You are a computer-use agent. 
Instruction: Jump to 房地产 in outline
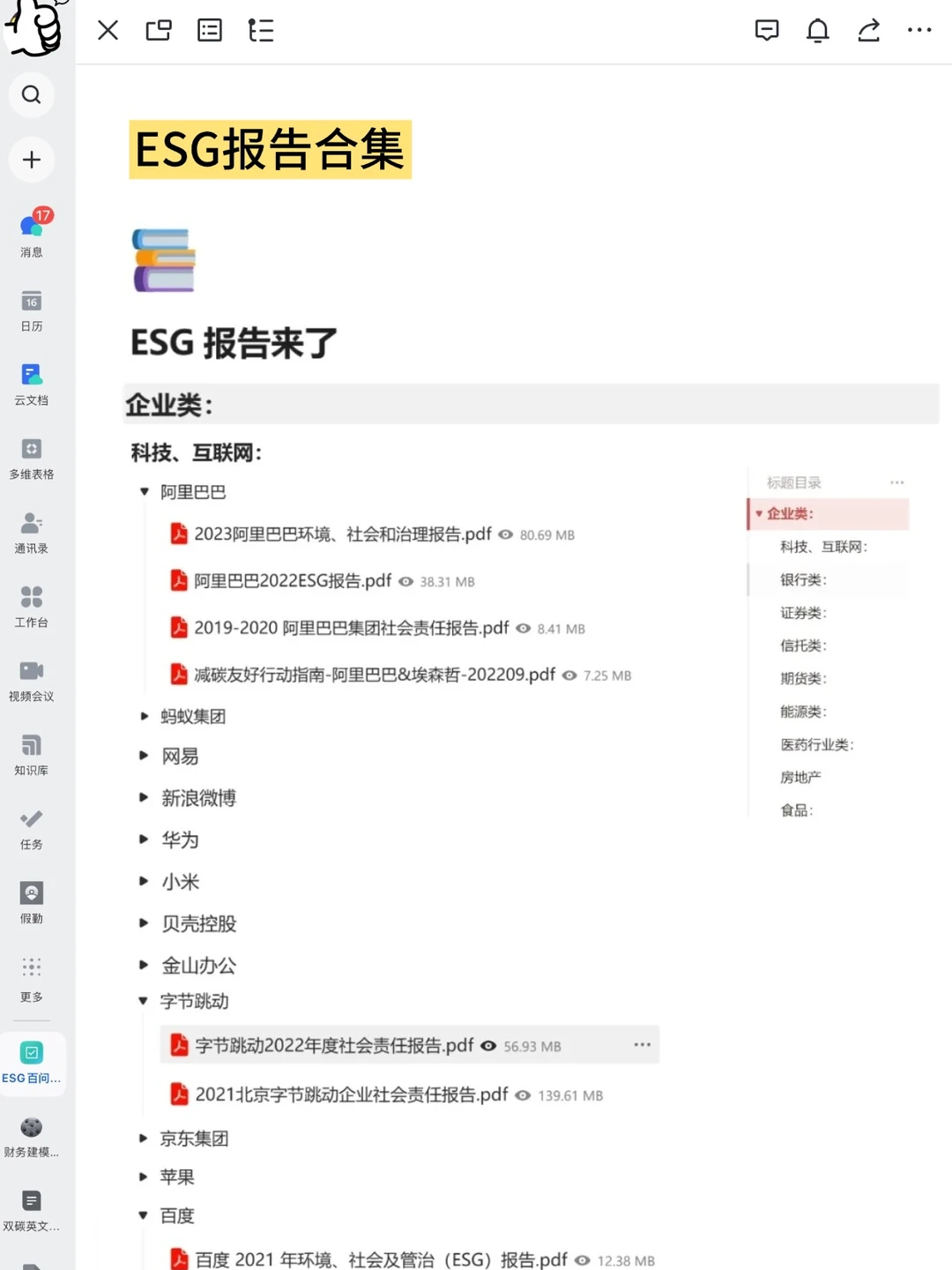coord(800,777)
